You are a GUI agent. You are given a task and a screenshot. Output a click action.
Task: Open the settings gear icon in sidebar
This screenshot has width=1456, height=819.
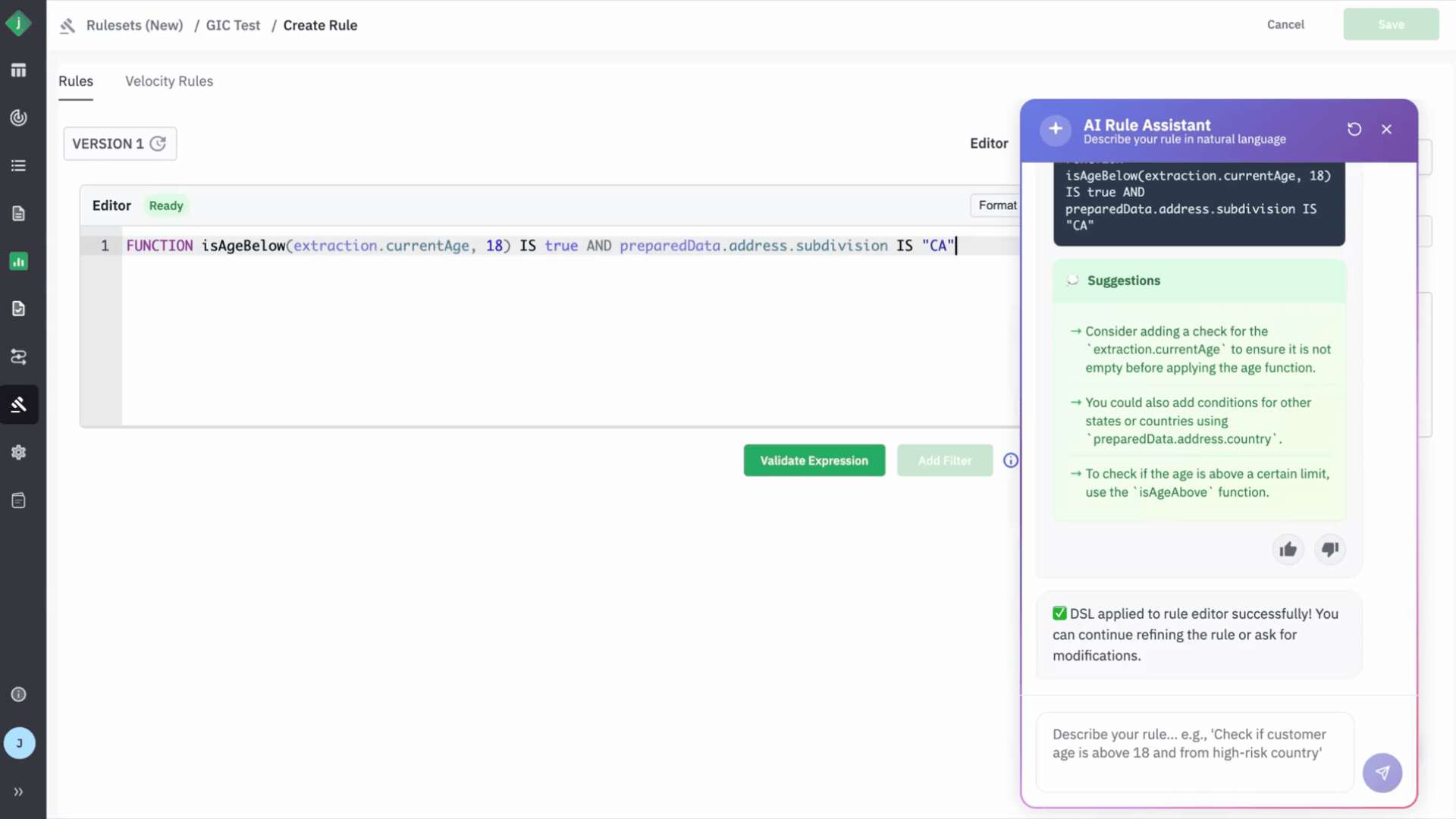[x=19, y=452]
